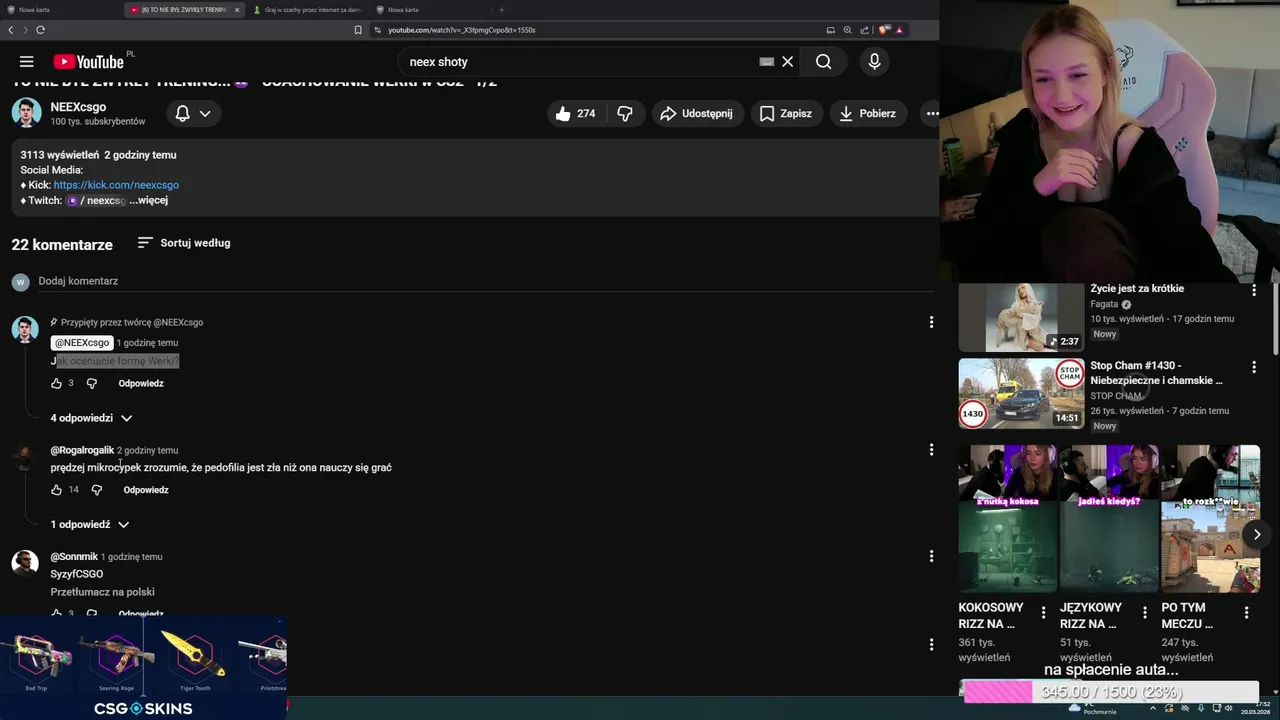Like the Rogalrogalik comment with 14 likes

[56, 490]
